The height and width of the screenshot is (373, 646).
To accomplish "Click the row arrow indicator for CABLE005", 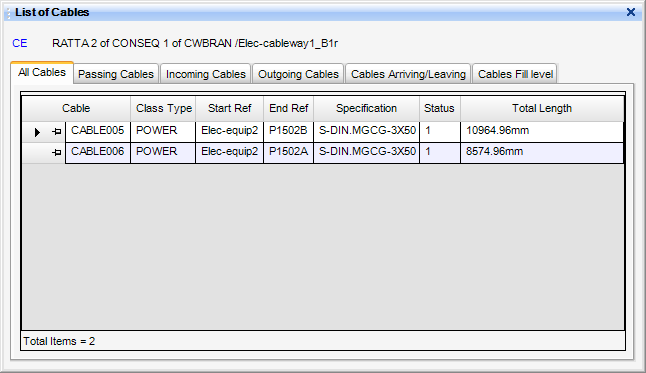I will [37, 132].
